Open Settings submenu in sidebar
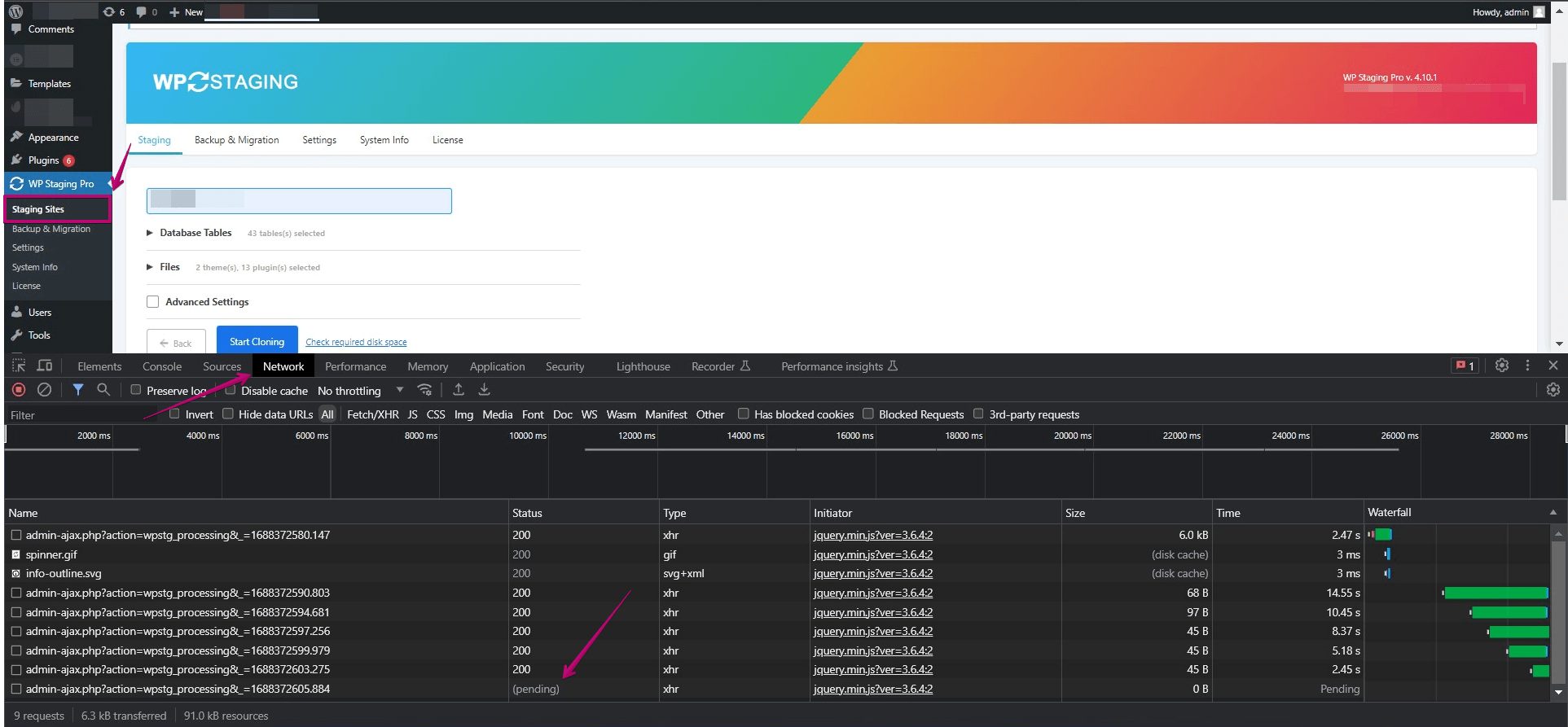The width and height of the screenshot is (1568, 727). click(x=28, y=247)
